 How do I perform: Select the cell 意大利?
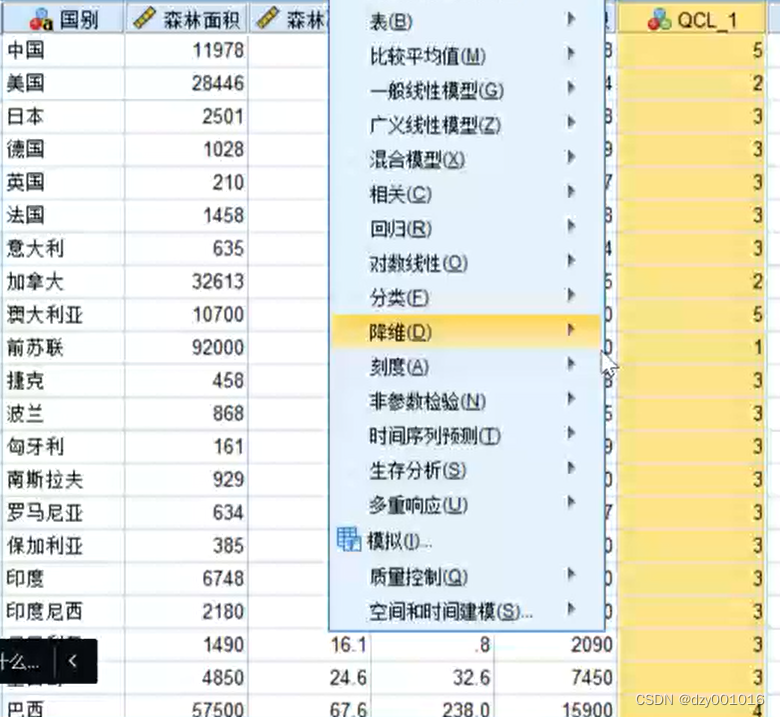pyautogui.click(x=63, y=248)
